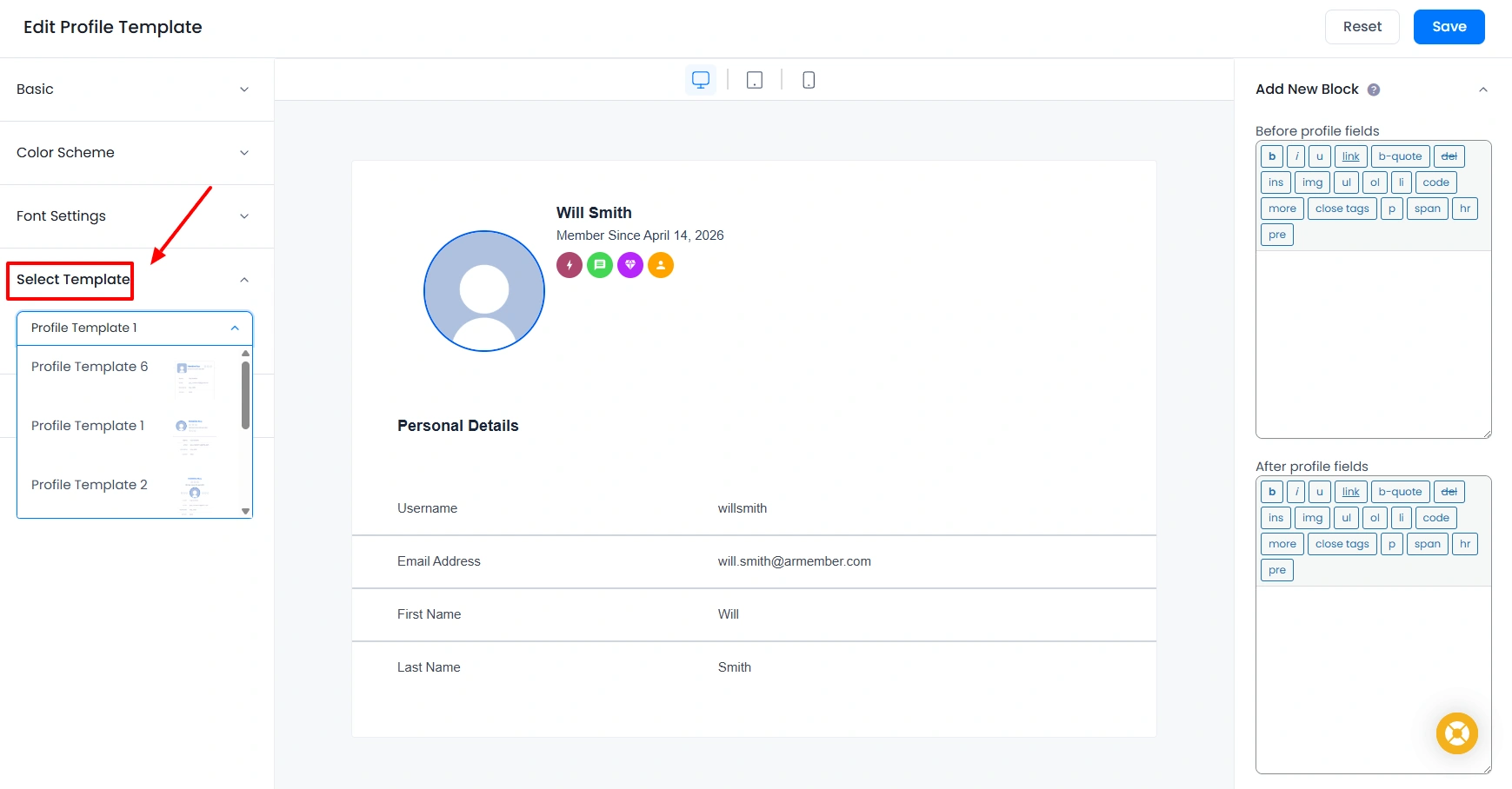
Task: Collapse the Add New Block panel
Action: [1483, 89]
